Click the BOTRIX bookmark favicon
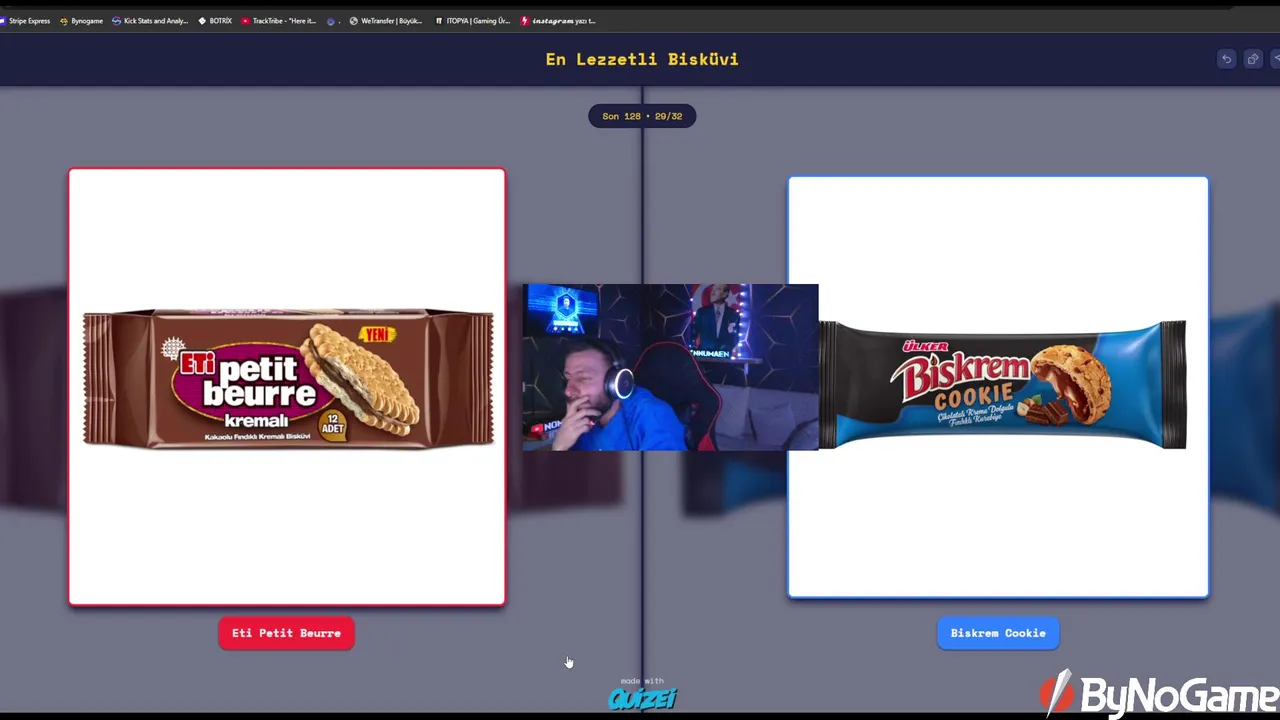The height and width of the screenshot is (720, 1280). pyautogui.click(x=203, y=21)
